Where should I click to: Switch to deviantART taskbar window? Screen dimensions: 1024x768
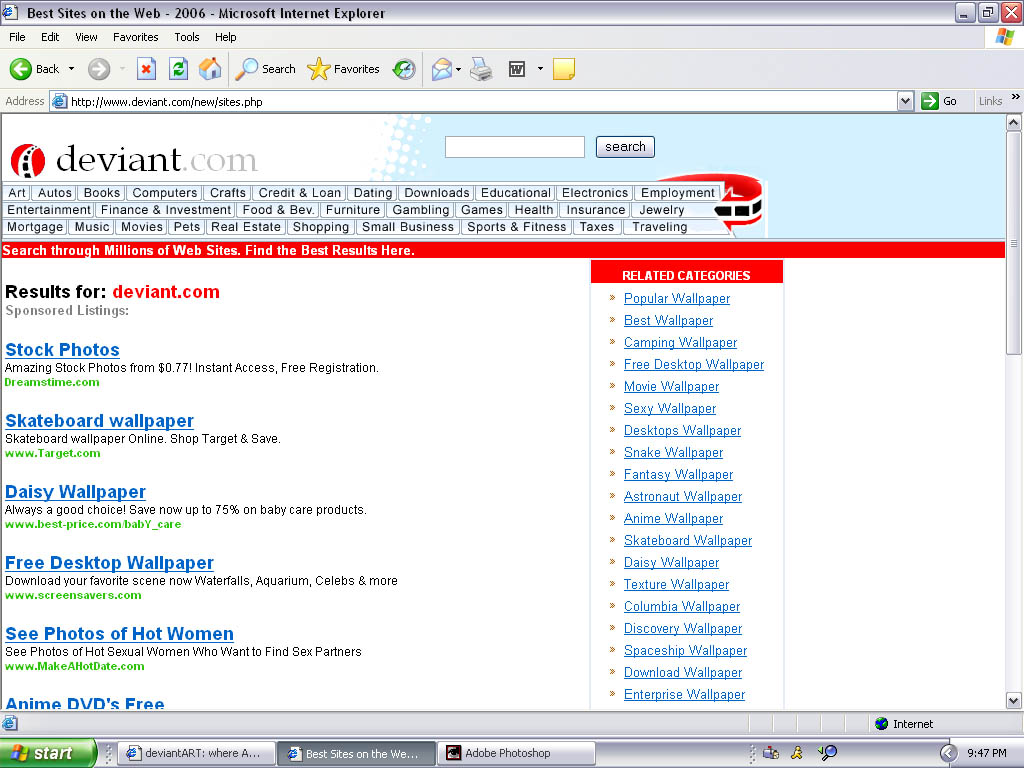(195, 753)
